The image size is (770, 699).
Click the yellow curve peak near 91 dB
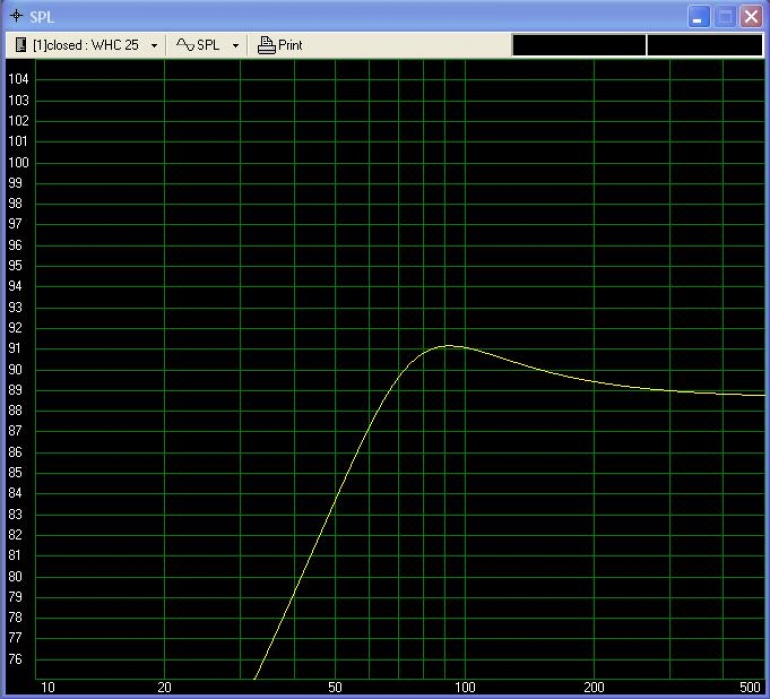451,346
